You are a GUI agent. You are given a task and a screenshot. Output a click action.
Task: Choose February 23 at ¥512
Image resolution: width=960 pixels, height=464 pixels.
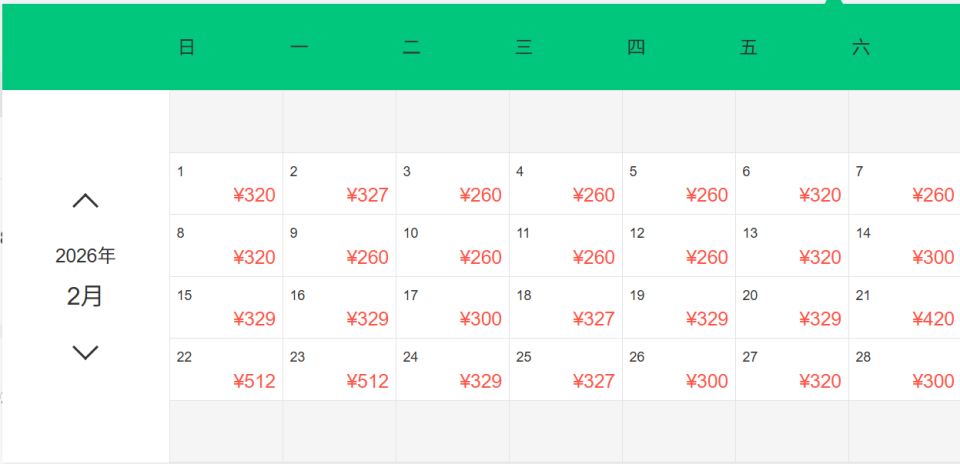click(x=339, y=370)
